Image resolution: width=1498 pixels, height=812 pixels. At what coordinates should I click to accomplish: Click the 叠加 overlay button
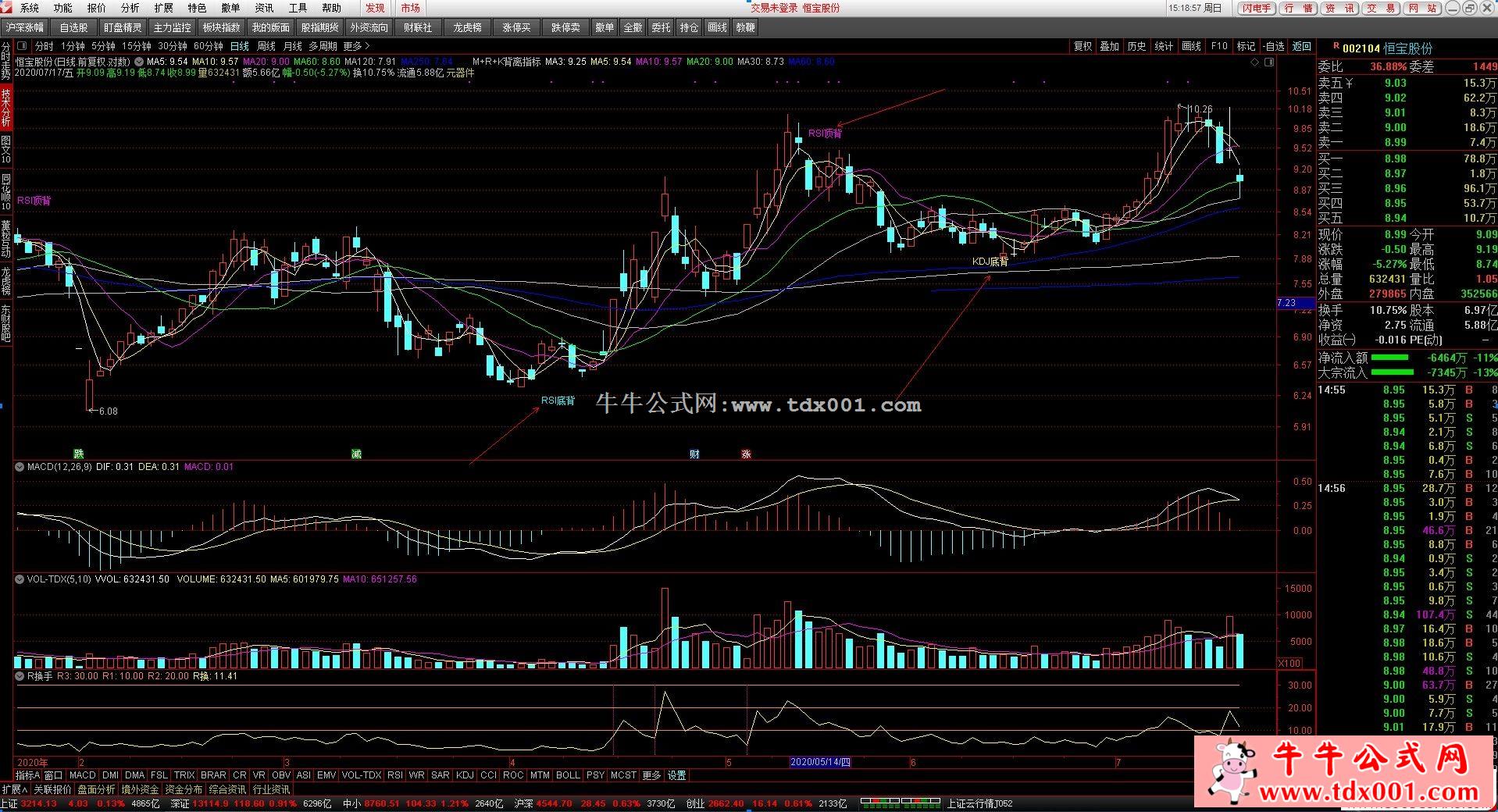pyautogui.click(x=1109, y=46)
